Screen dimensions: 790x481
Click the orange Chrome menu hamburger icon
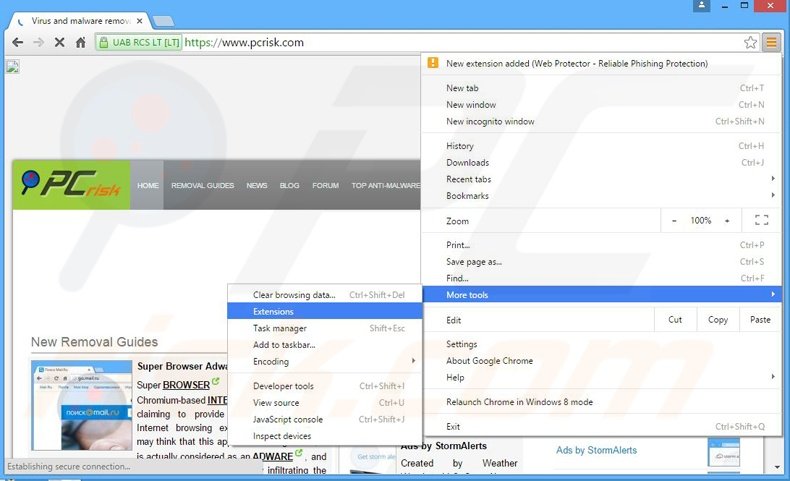tap(771, 42)
